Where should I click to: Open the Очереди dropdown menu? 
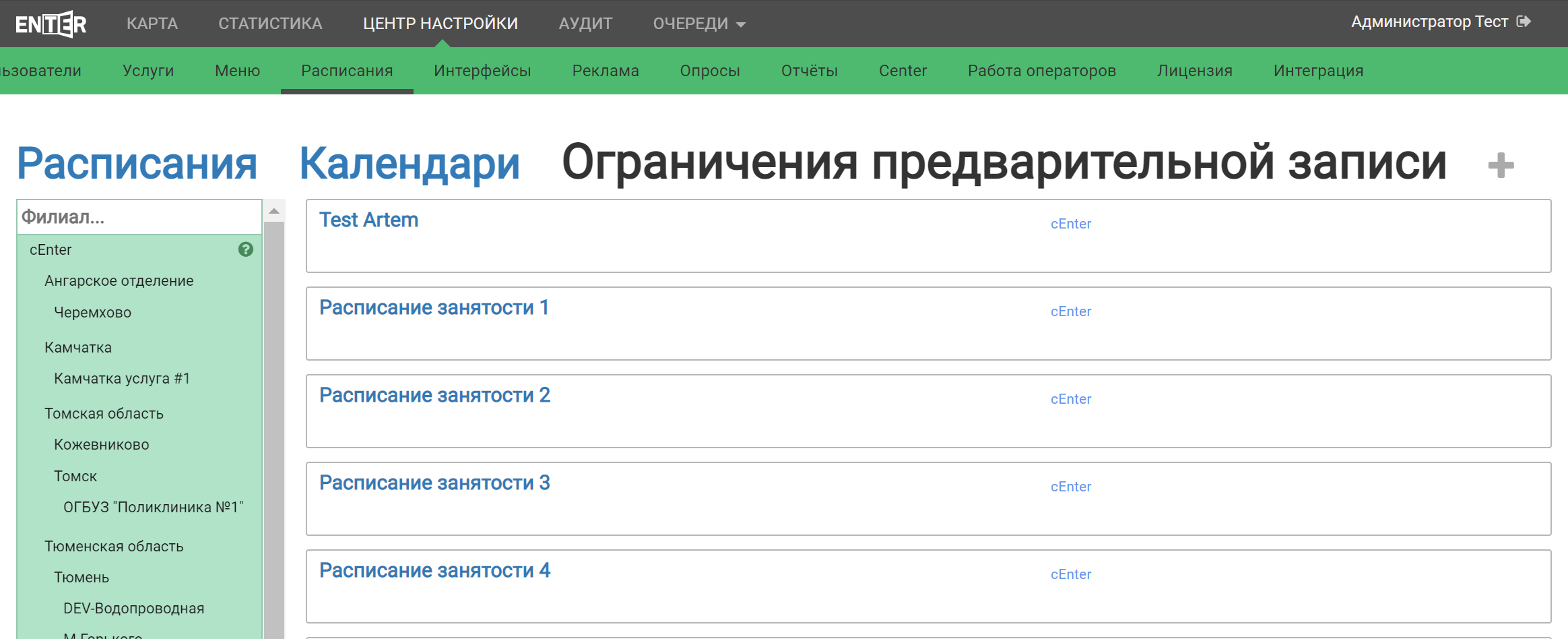tap(698, 24)
